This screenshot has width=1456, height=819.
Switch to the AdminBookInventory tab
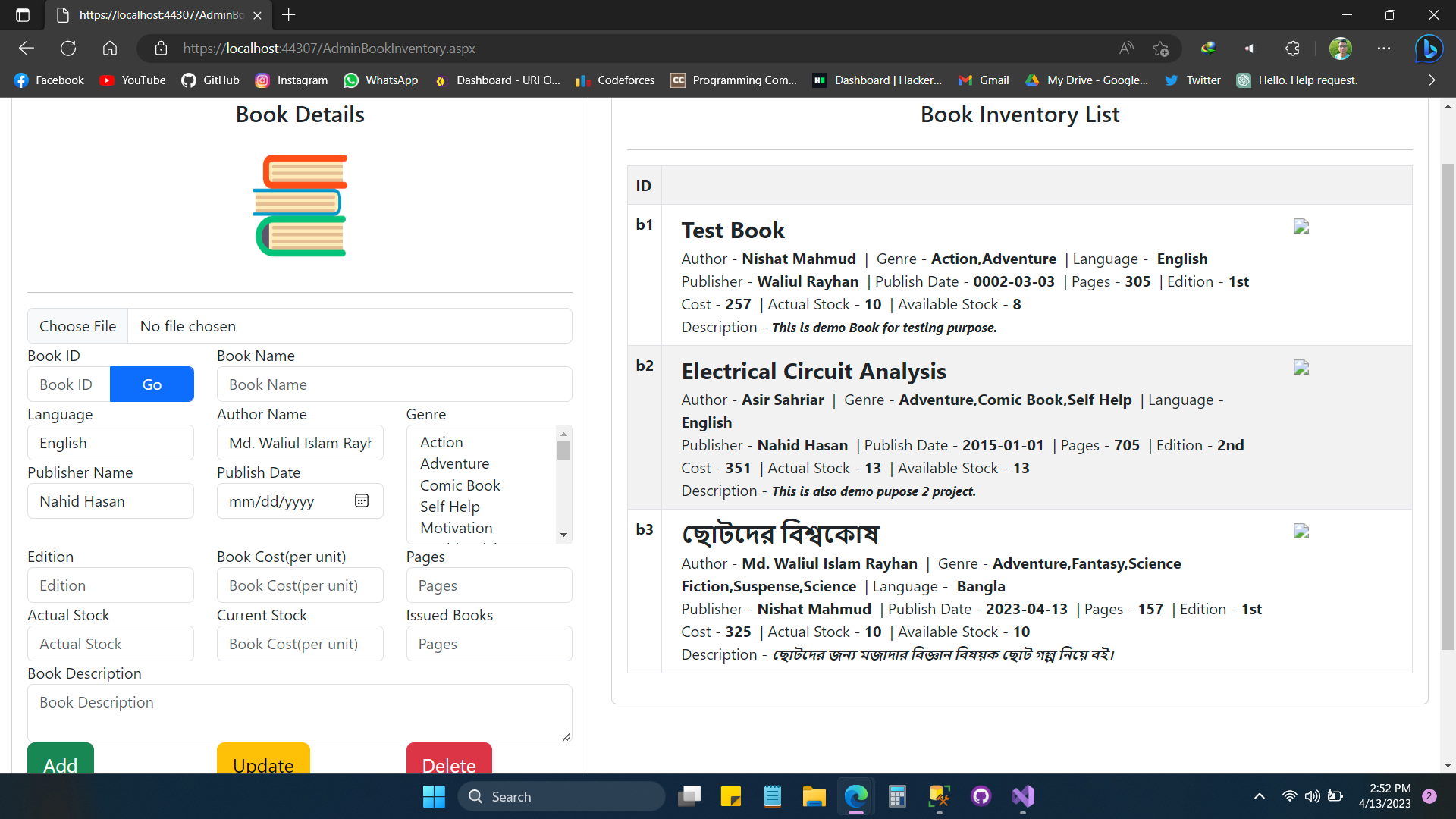152,15
